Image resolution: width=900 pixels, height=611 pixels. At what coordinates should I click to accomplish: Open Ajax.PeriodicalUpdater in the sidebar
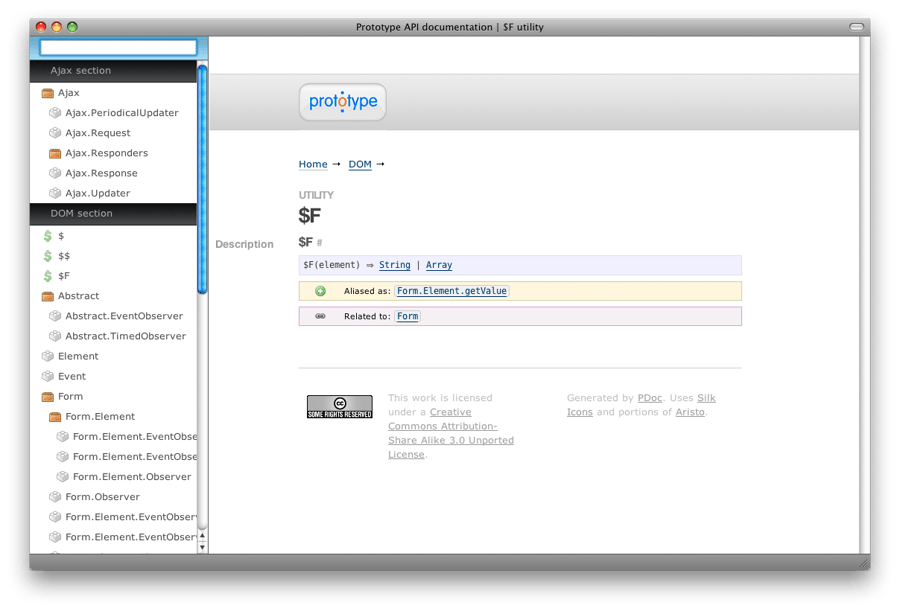(x=122, y=113)
